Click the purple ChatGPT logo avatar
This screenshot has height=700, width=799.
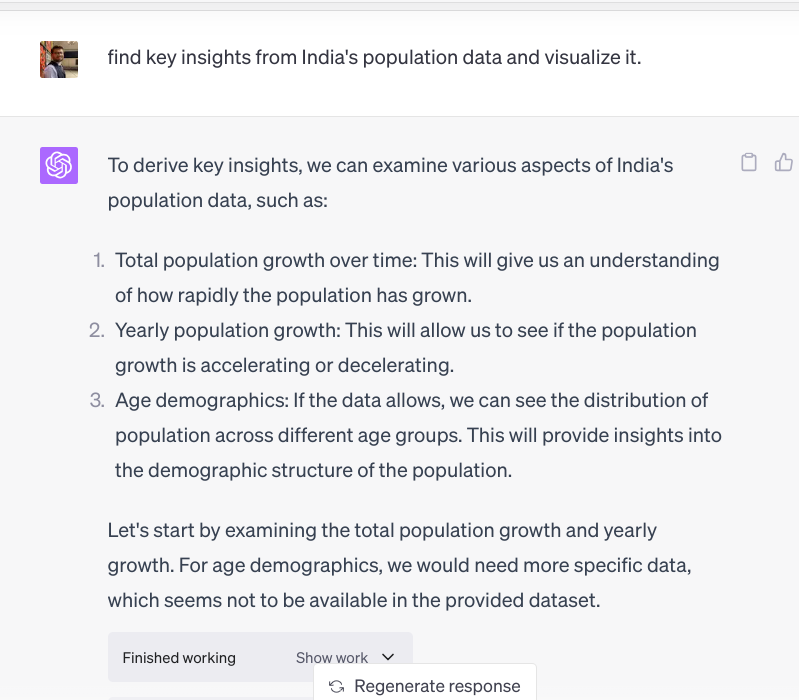[59, 165]
